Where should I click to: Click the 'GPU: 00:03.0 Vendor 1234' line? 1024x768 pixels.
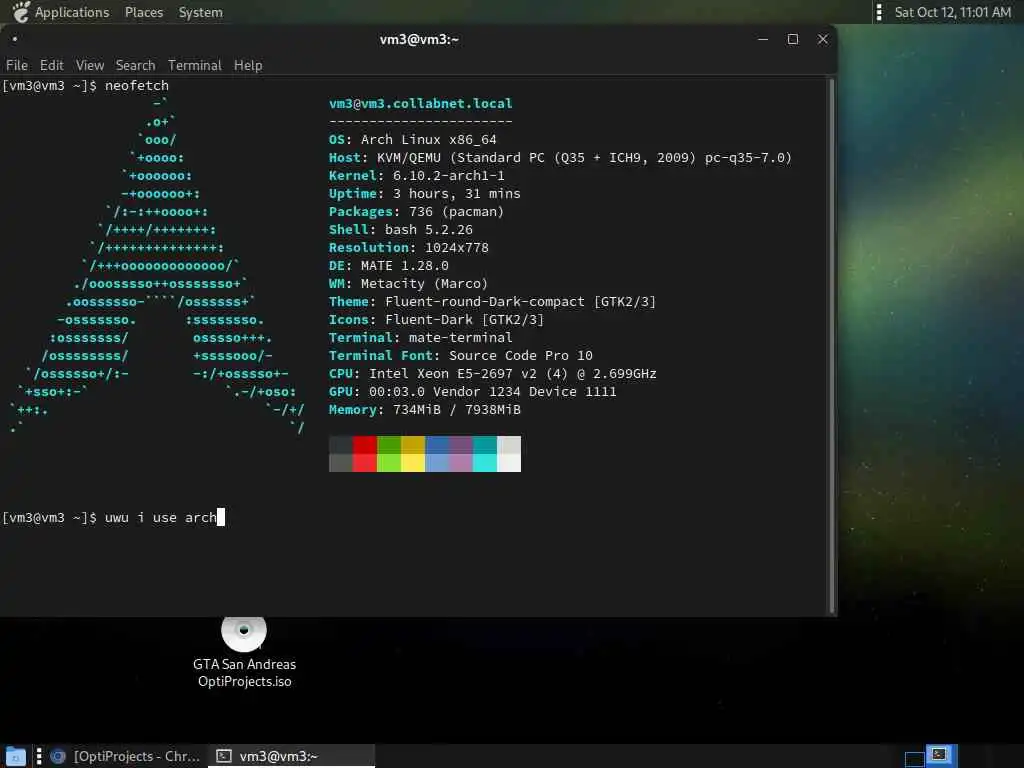pos(472,391)
